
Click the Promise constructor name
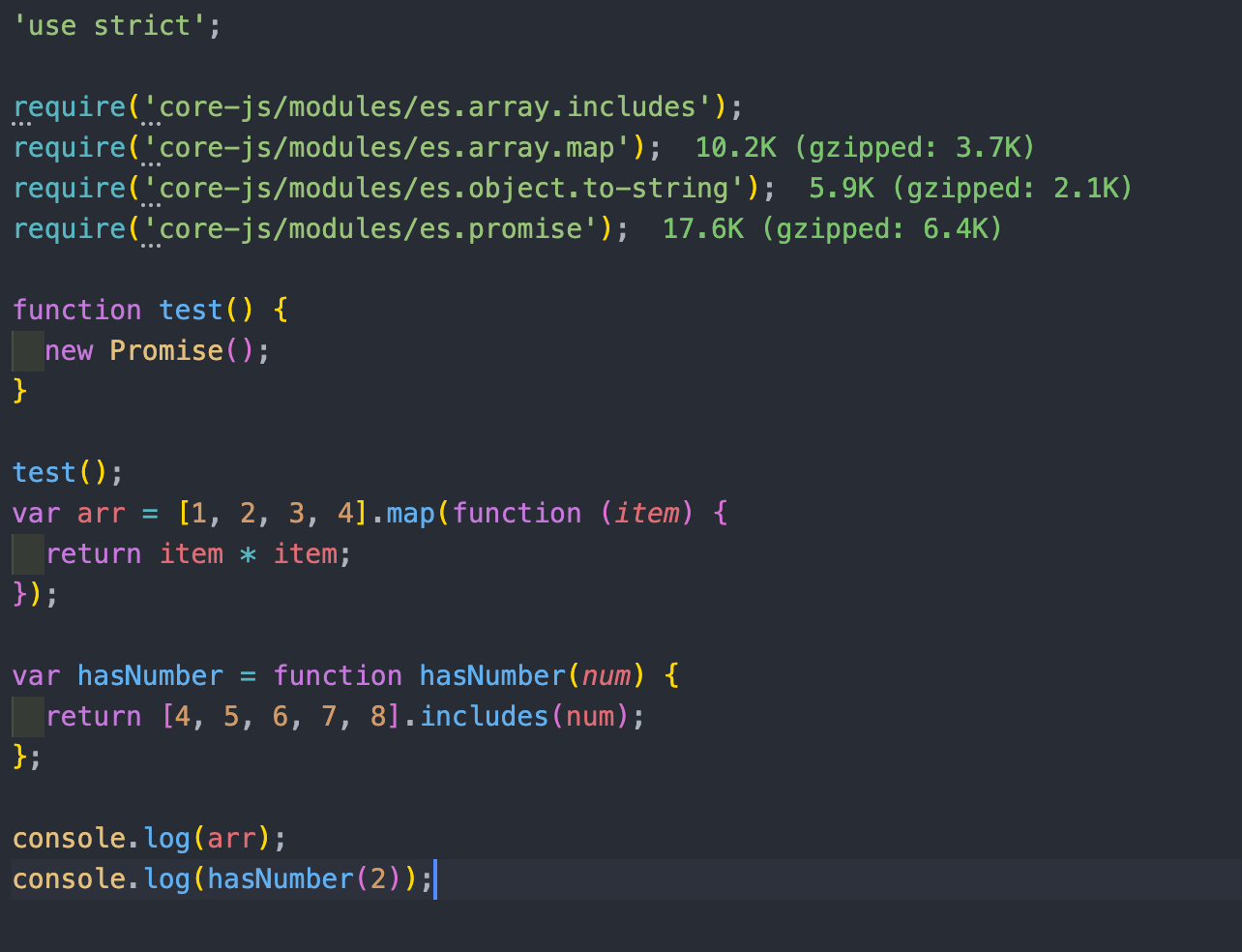click(x=166, y=350)
